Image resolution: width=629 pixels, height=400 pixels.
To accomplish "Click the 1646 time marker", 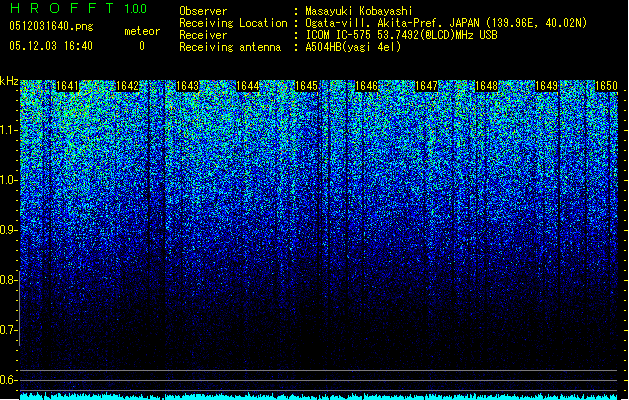I will 366,86.
